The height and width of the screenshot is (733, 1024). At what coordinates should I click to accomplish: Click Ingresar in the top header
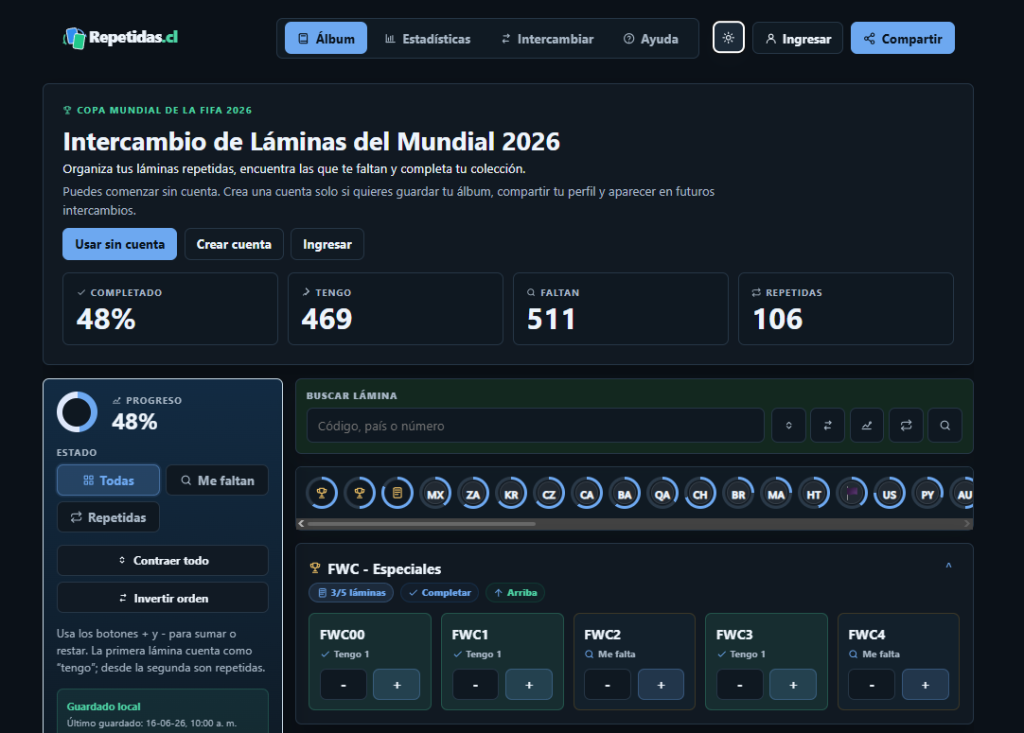797,39
